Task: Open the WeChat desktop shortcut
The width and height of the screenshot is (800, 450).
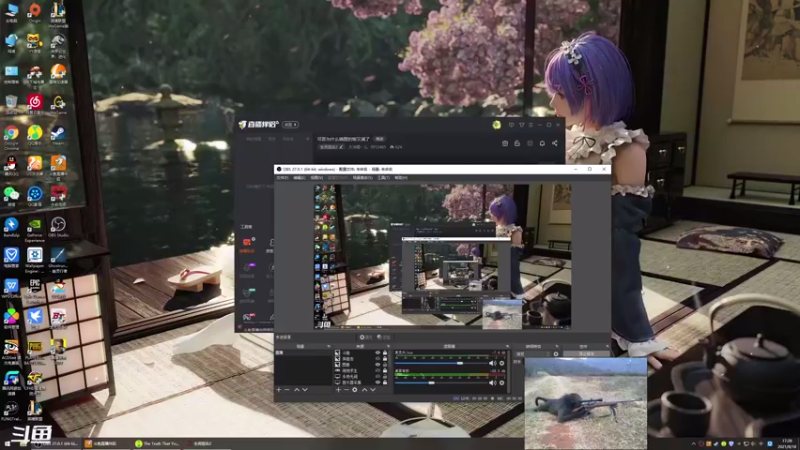Action: (11, 195)
